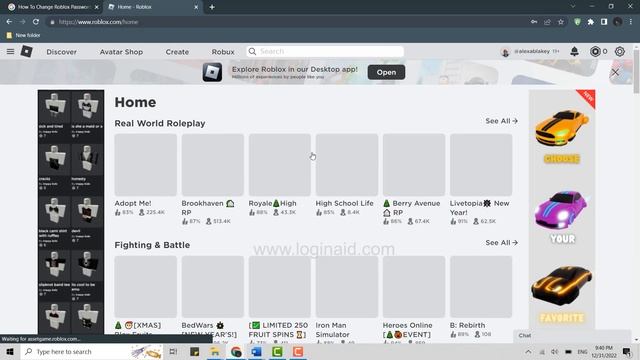This screenshot has width=640, height=360.
Task: Click the green shield extension icon
Action: point(577,22)
